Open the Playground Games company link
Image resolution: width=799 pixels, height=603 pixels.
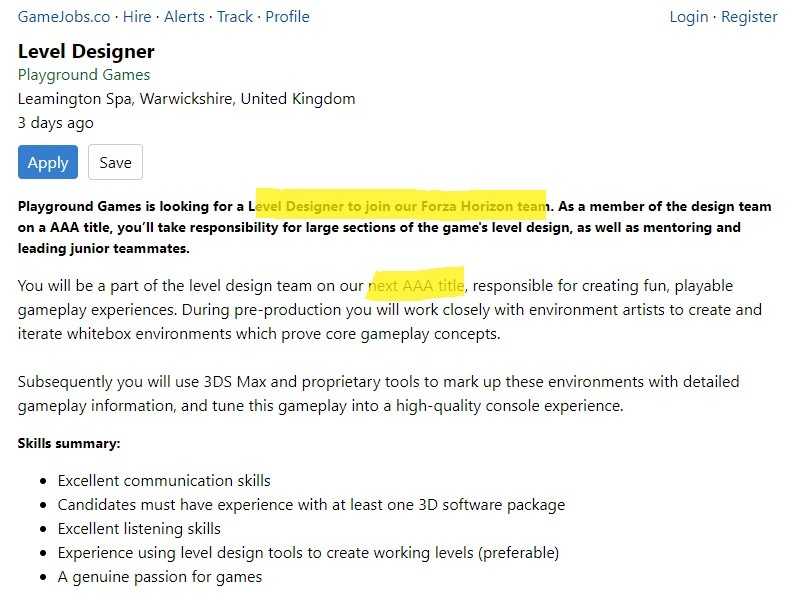(x=84, y=75)
